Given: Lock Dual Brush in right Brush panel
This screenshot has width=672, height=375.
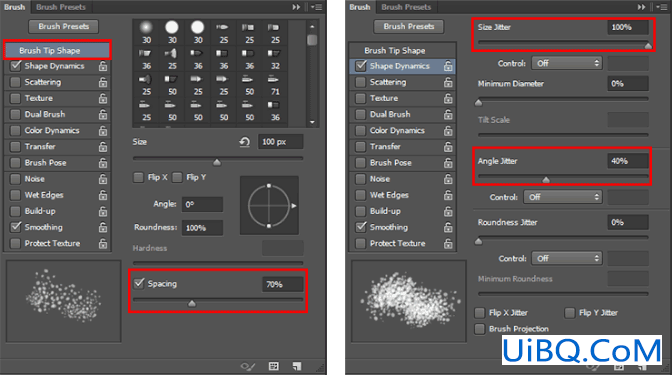Looking at the screenshot, I should point(448,114).
